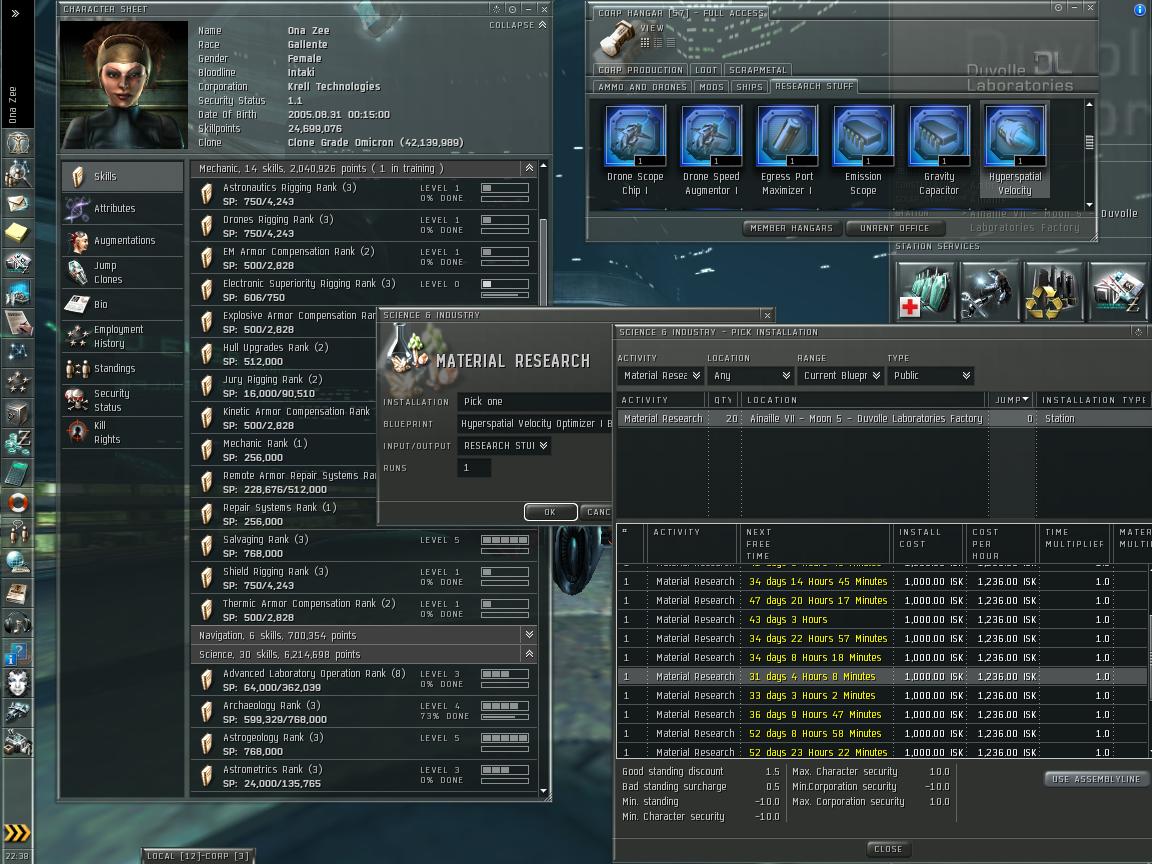
Task: Click the blue information icon at top right
Action: click(x=1141, y=10)
